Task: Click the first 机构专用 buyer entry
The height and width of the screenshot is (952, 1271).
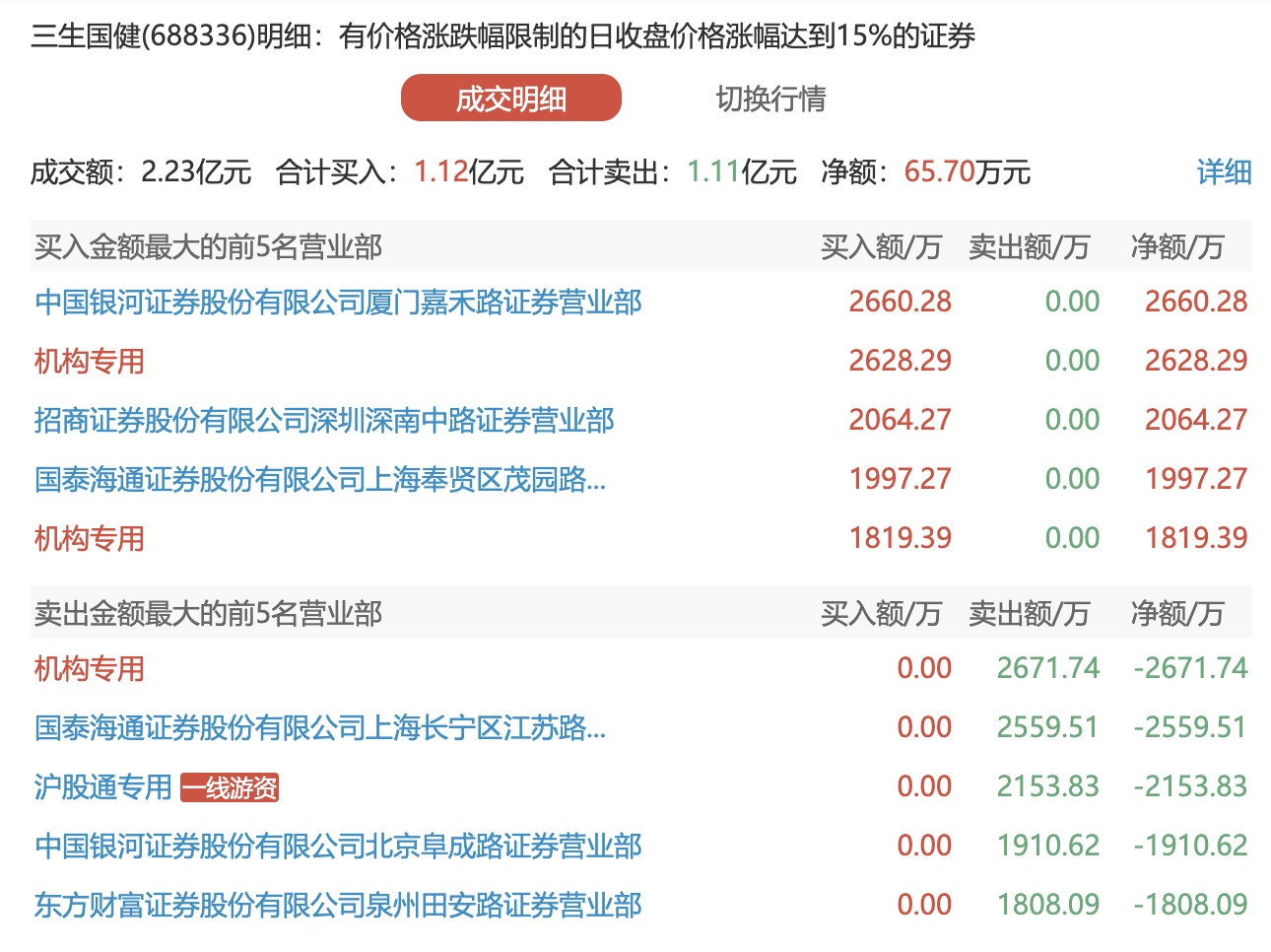Action: [x=90, y=361]
